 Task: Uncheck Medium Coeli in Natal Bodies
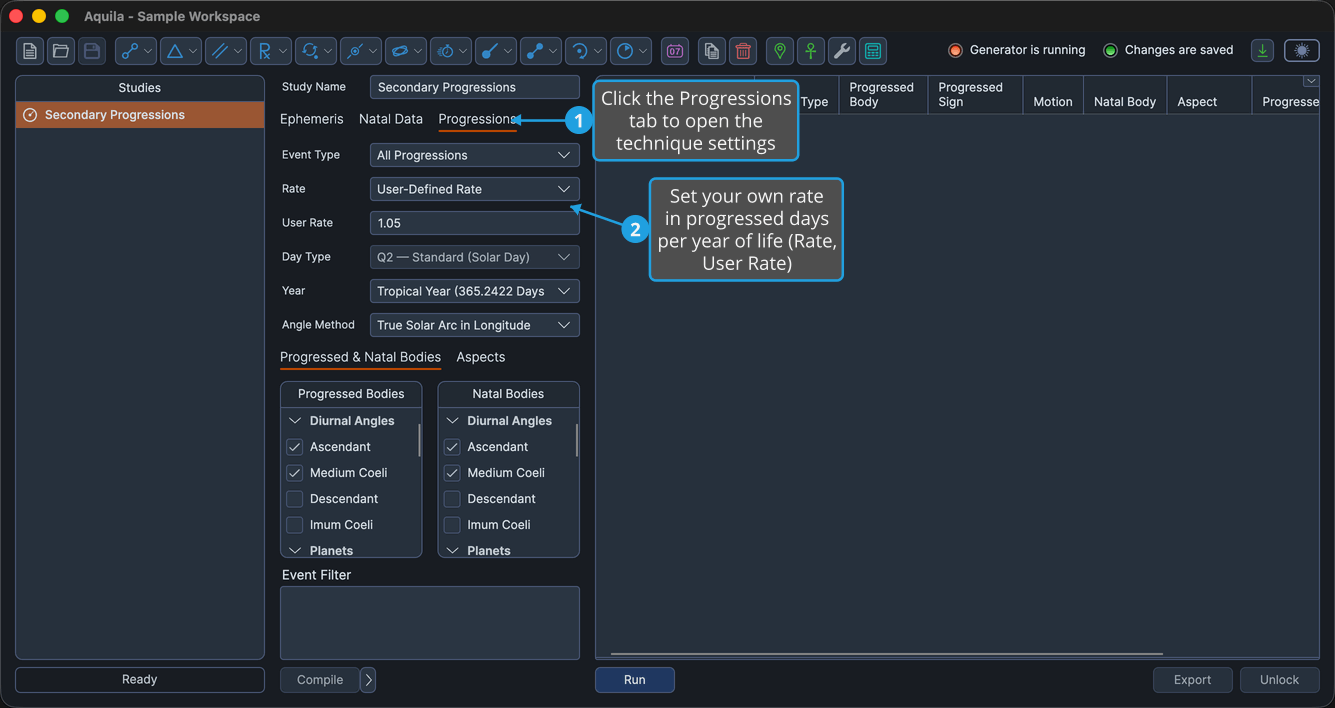pyautogui.click(x=452, y=473)
